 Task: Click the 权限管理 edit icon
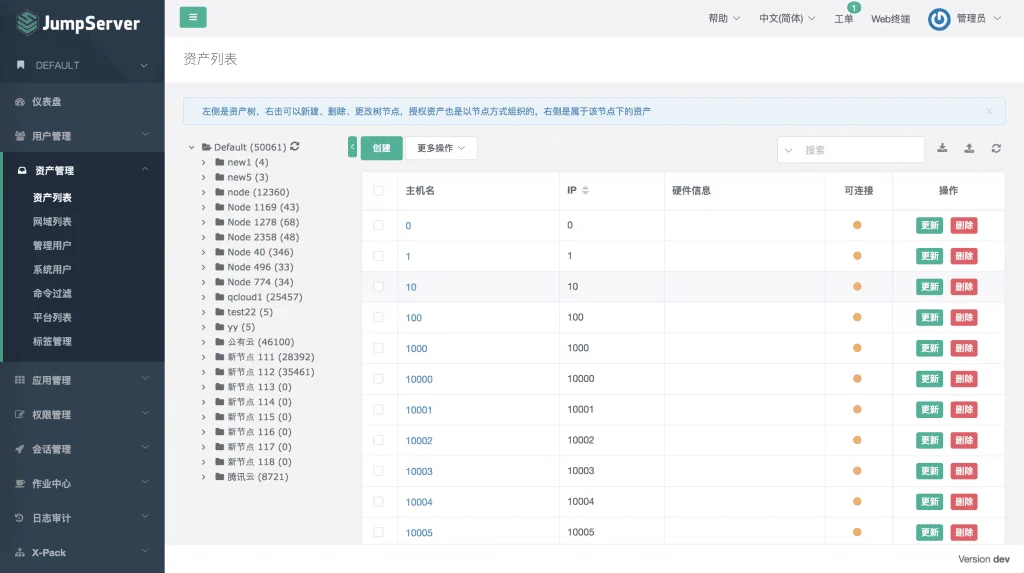coord(20,414)
